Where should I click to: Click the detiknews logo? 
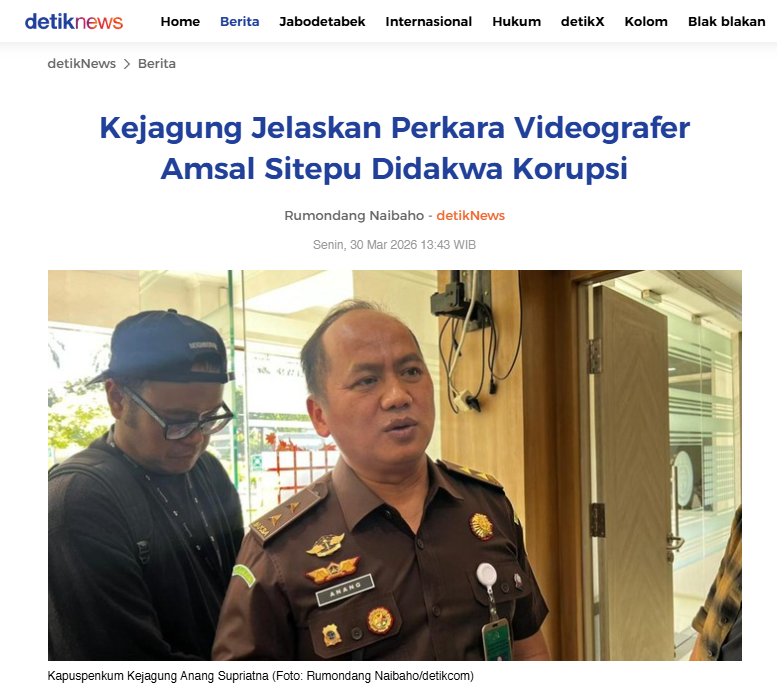(x=74, y=21)
